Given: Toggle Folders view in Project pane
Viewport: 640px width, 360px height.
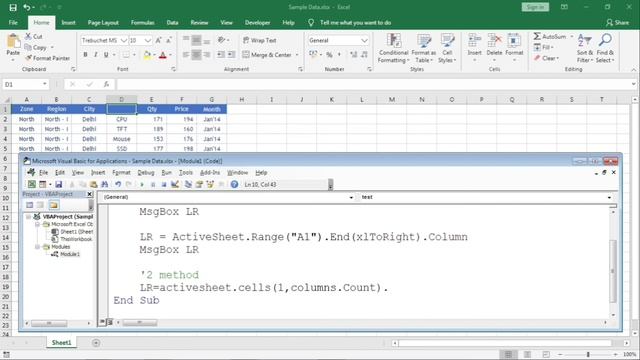Looking at the screenshot, I should [53, 205].
